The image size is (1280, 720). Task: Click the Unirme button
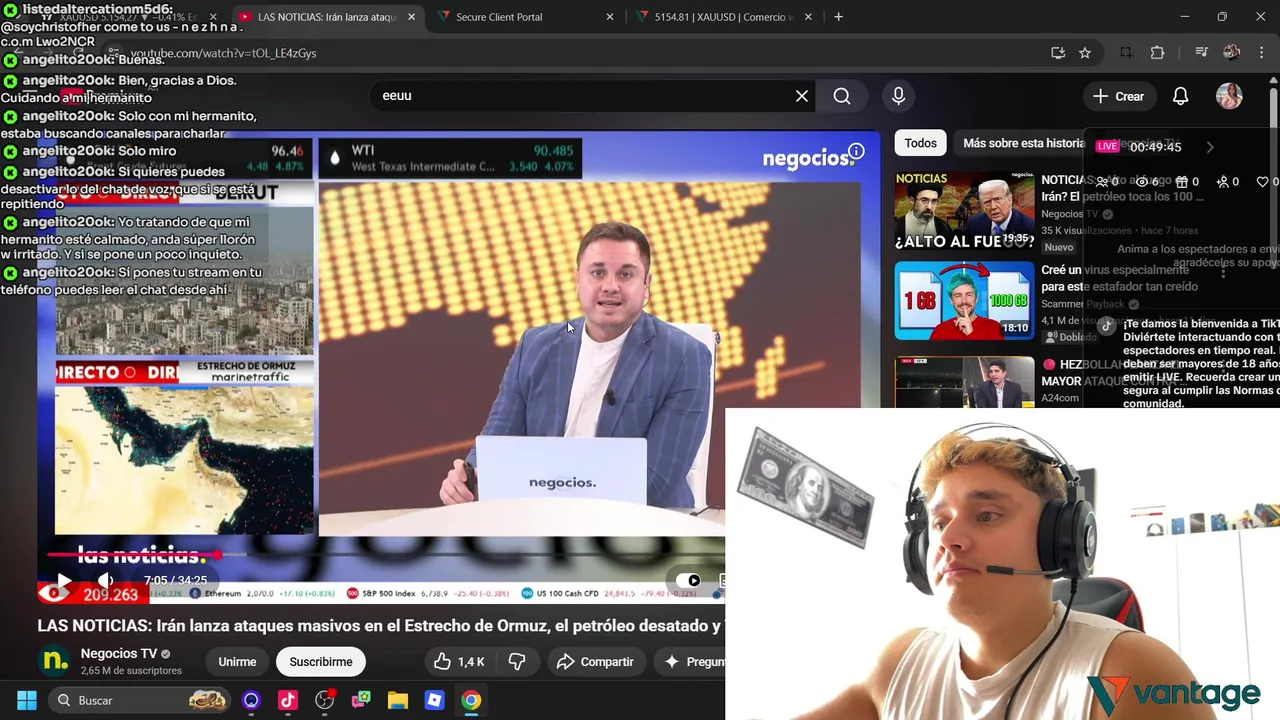coord(237,662)
